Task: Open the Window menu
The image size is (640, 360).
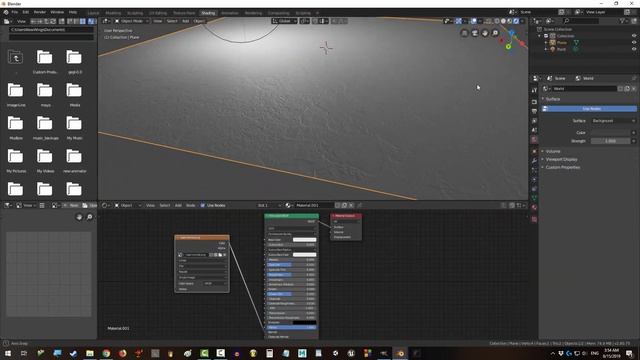Action: [57, 12]
